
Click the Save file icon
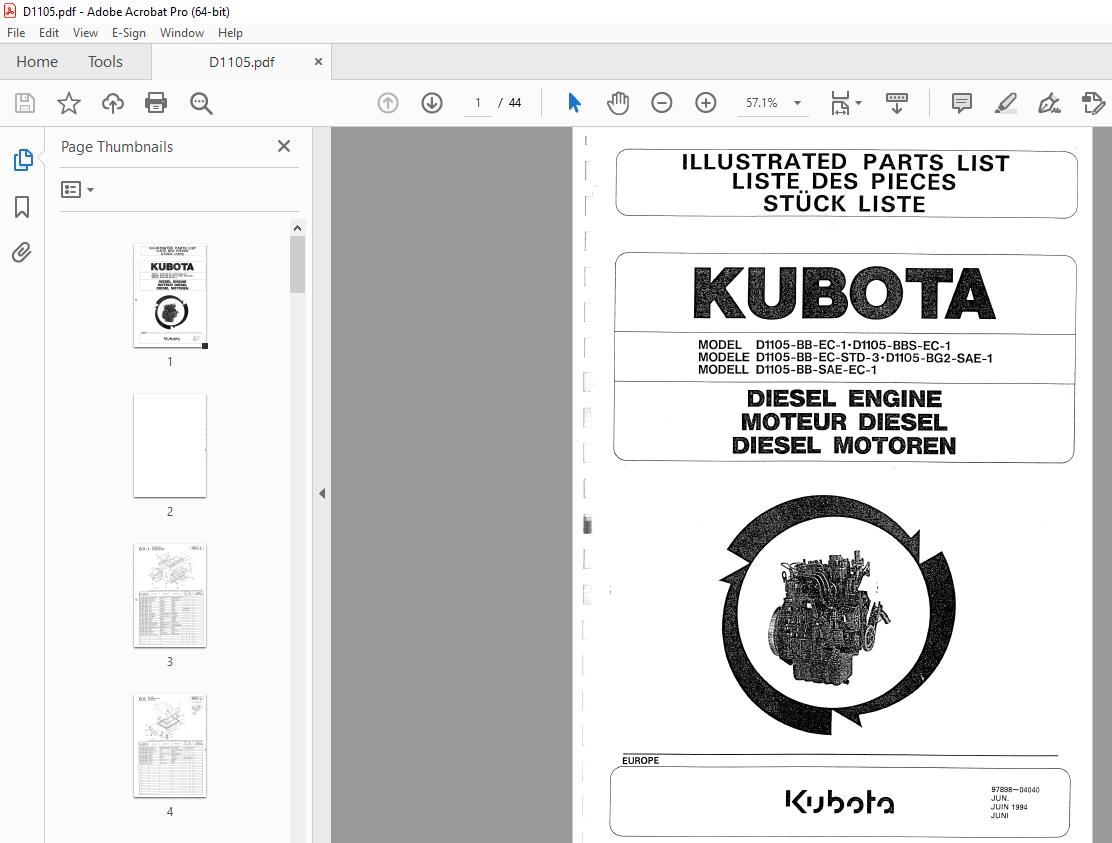click(25, 104)
